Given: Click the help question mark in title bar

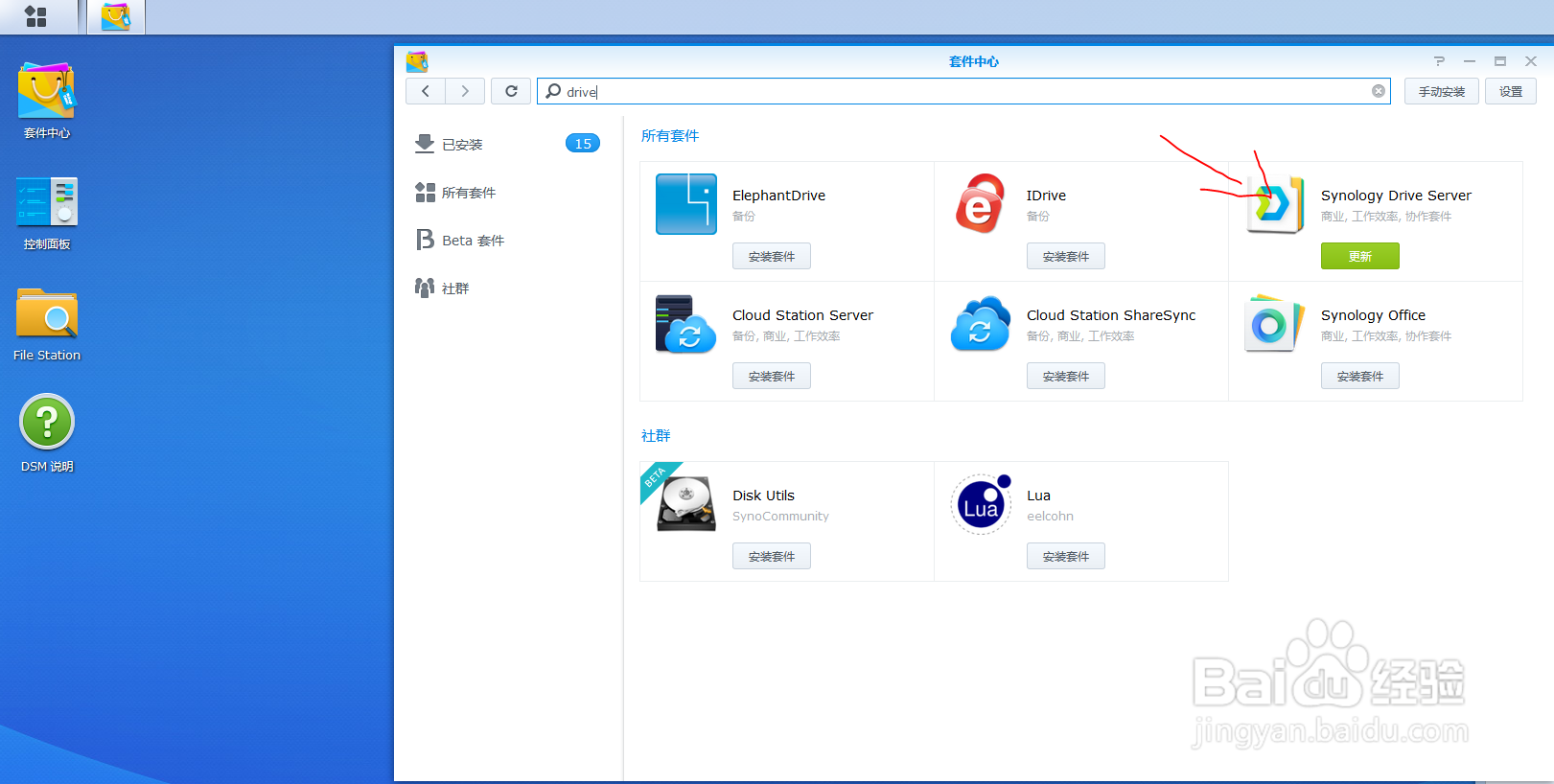Looking at the screenshot, I should (1439, 61).
